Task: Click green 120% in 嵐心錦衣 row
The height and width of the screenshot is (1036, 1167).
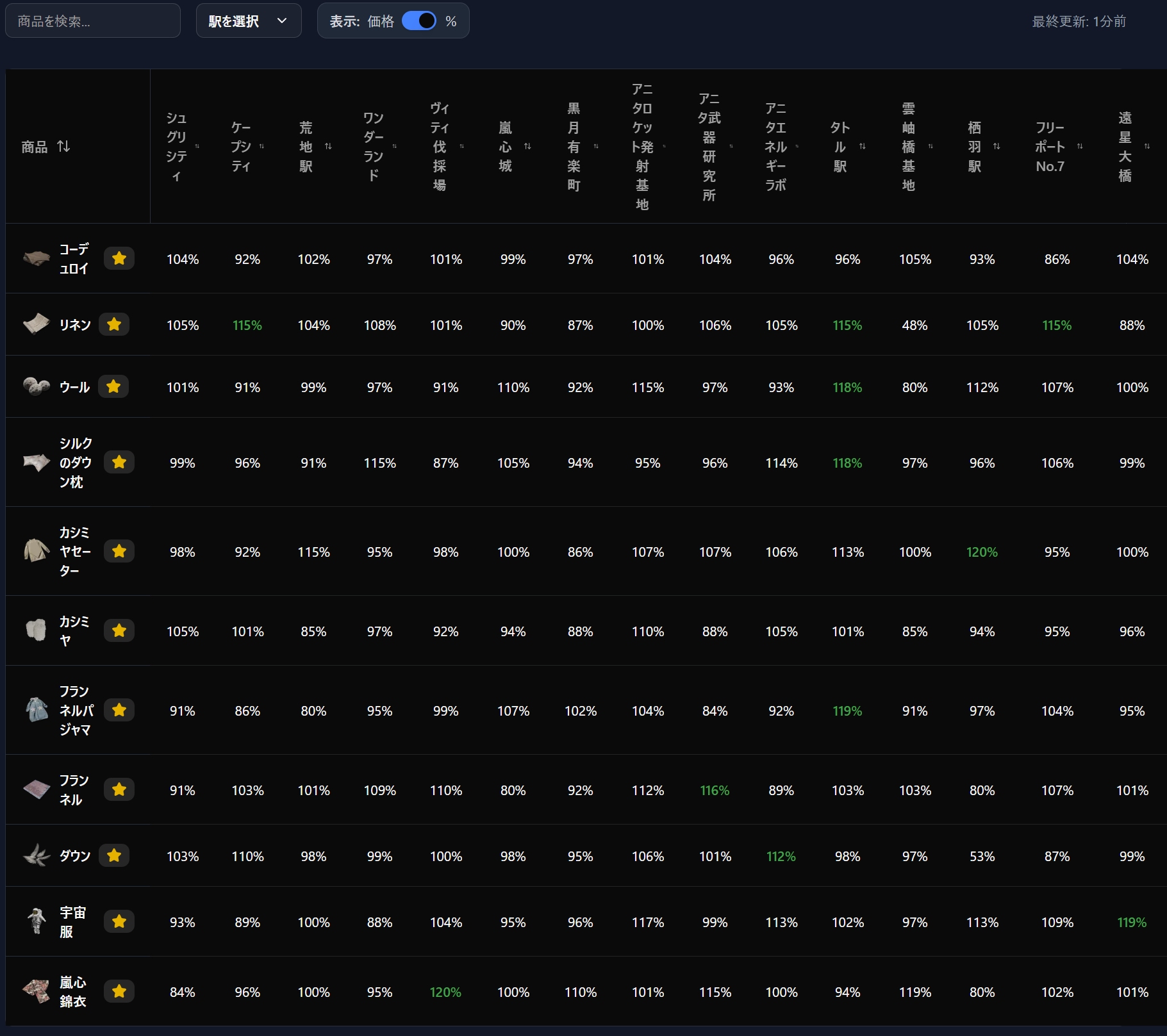Action: click(x=445, y=992)
